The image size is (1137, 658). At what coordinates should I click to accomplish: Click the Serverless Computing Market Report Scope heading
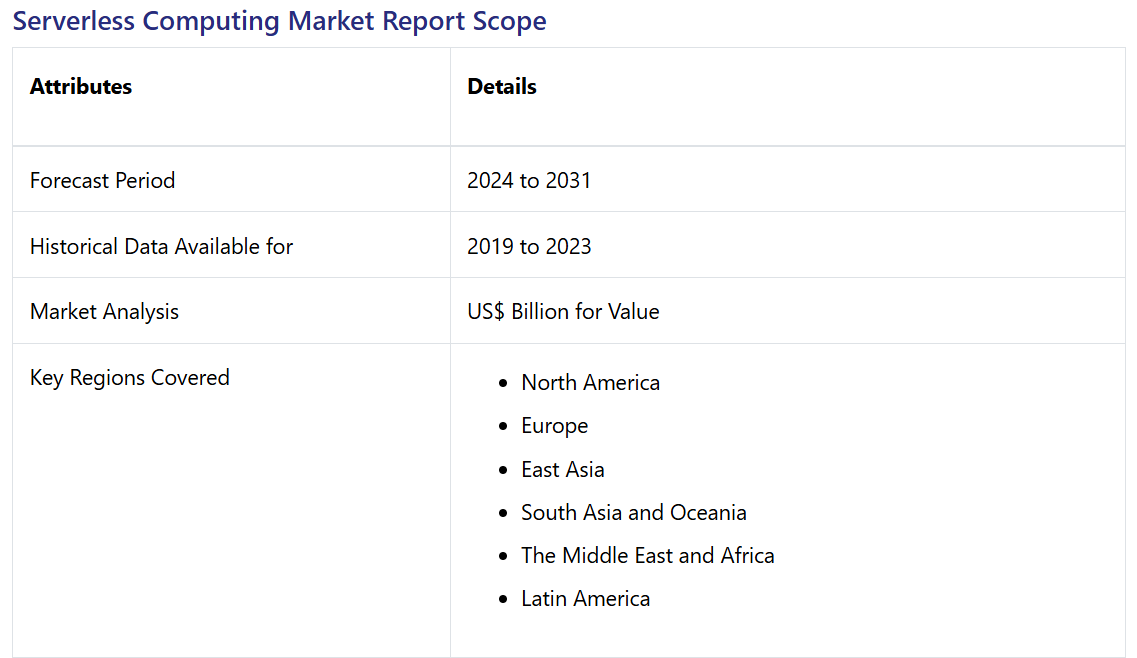click(279, 21)
